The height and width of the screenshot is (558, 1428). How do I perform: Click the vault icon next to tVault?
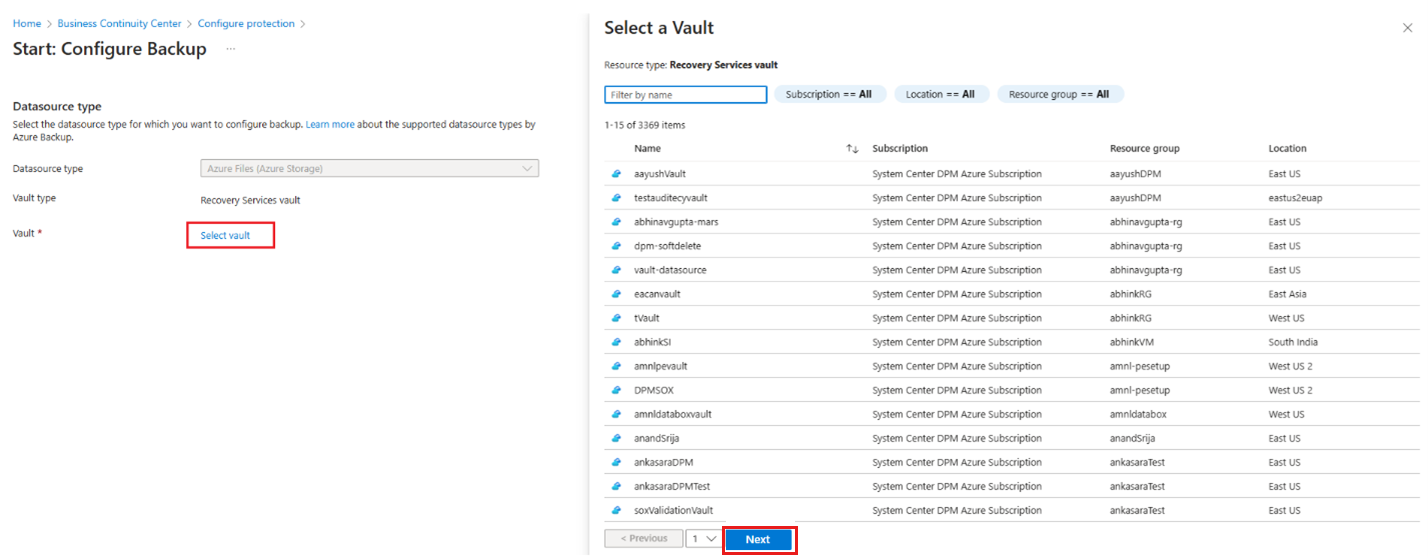click(x=616, y=318)
